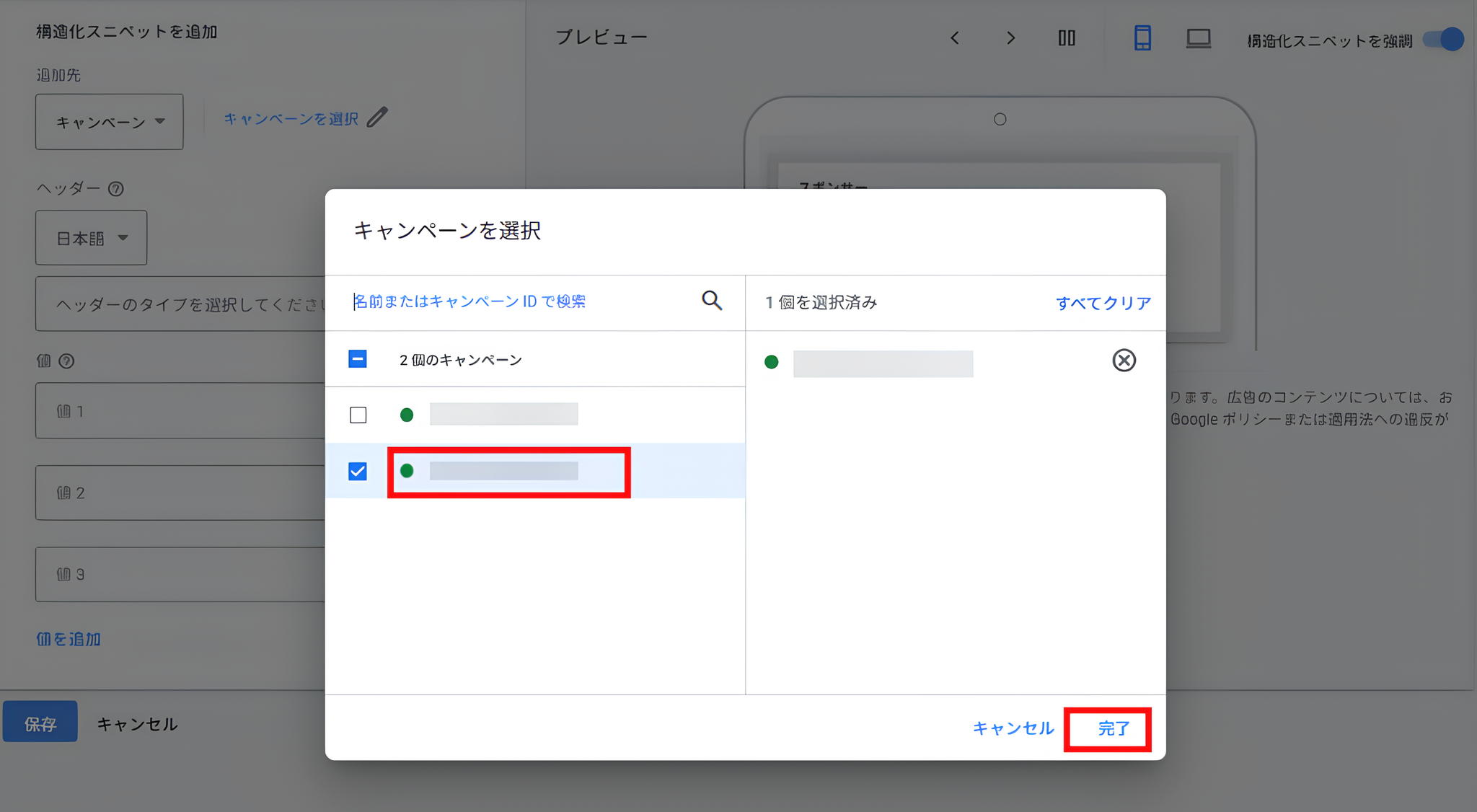Open the 値 help tooltip
This screenshot has height=812, width=1477.
(x=67, y=361)
